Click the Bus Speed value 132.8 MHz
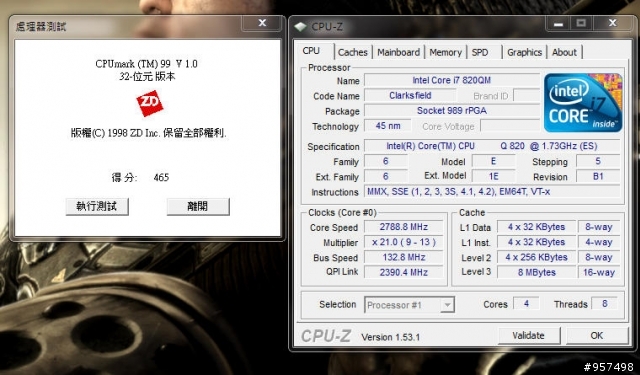This screenshot has width=640, height=375. tap(404, 257)
